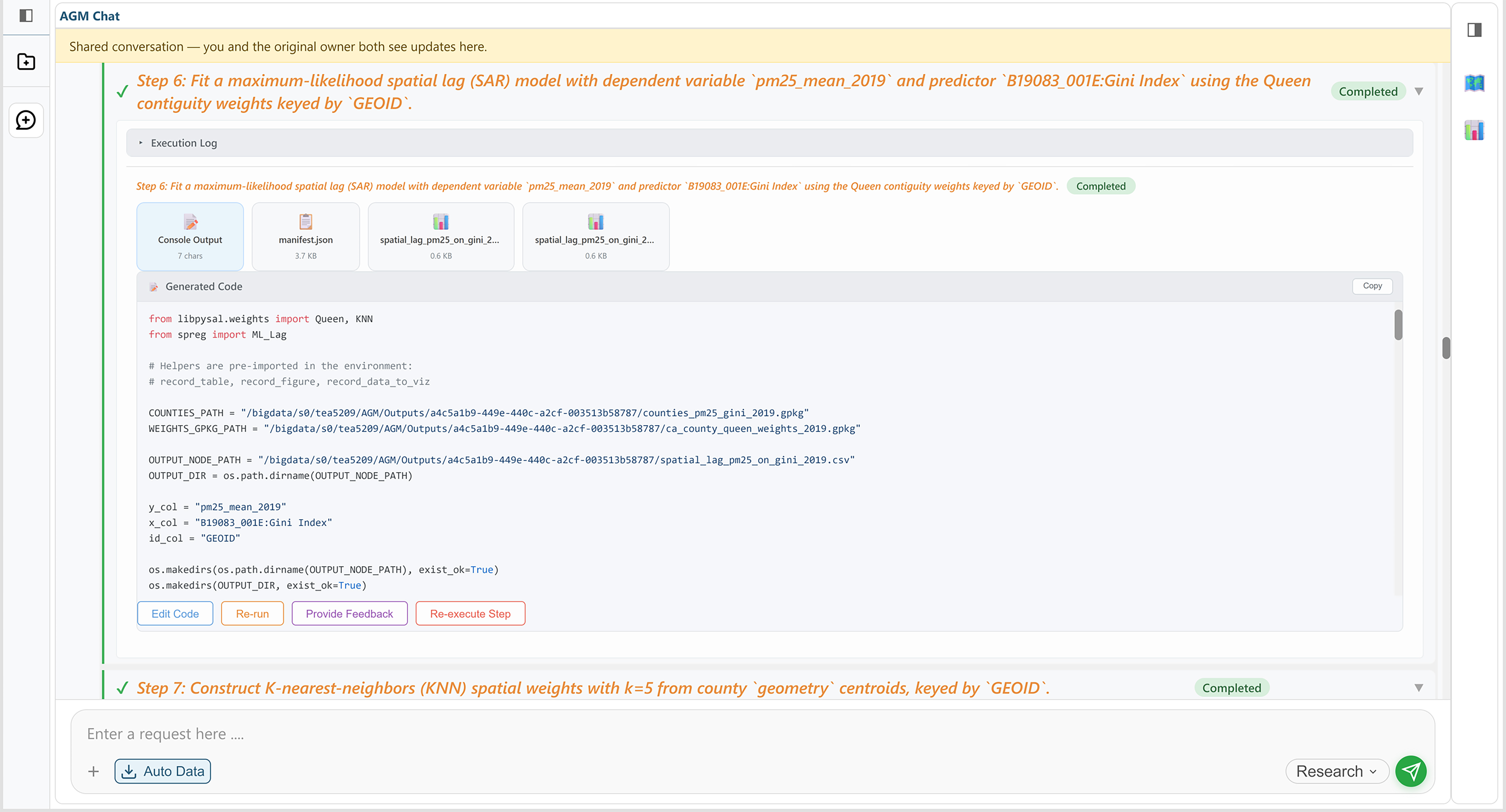1506x812 pixels.
Task: Open the manifest.json output tab
Action: (306, 237)
